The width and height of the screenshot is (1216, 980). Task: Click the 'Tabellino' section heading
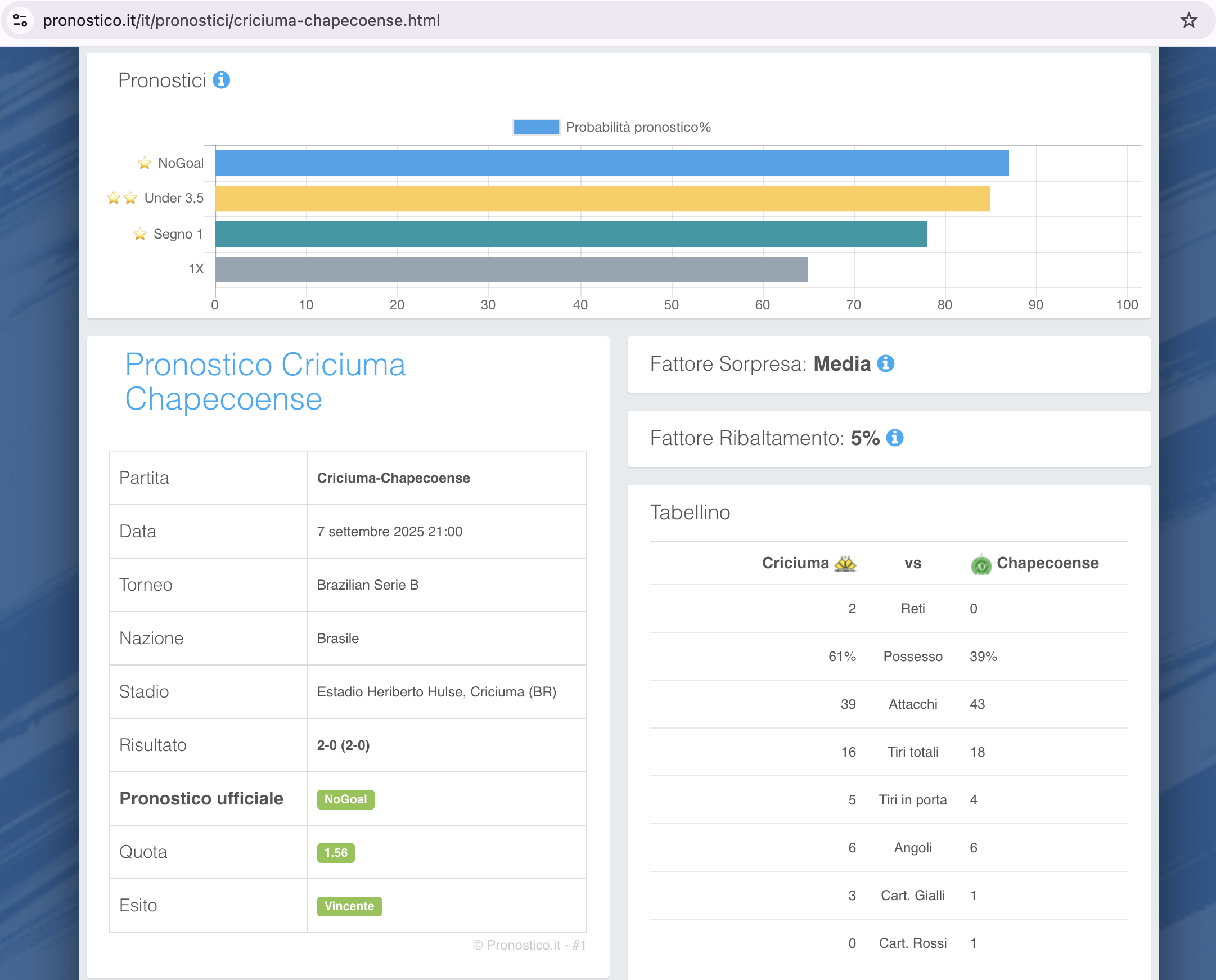690,512
